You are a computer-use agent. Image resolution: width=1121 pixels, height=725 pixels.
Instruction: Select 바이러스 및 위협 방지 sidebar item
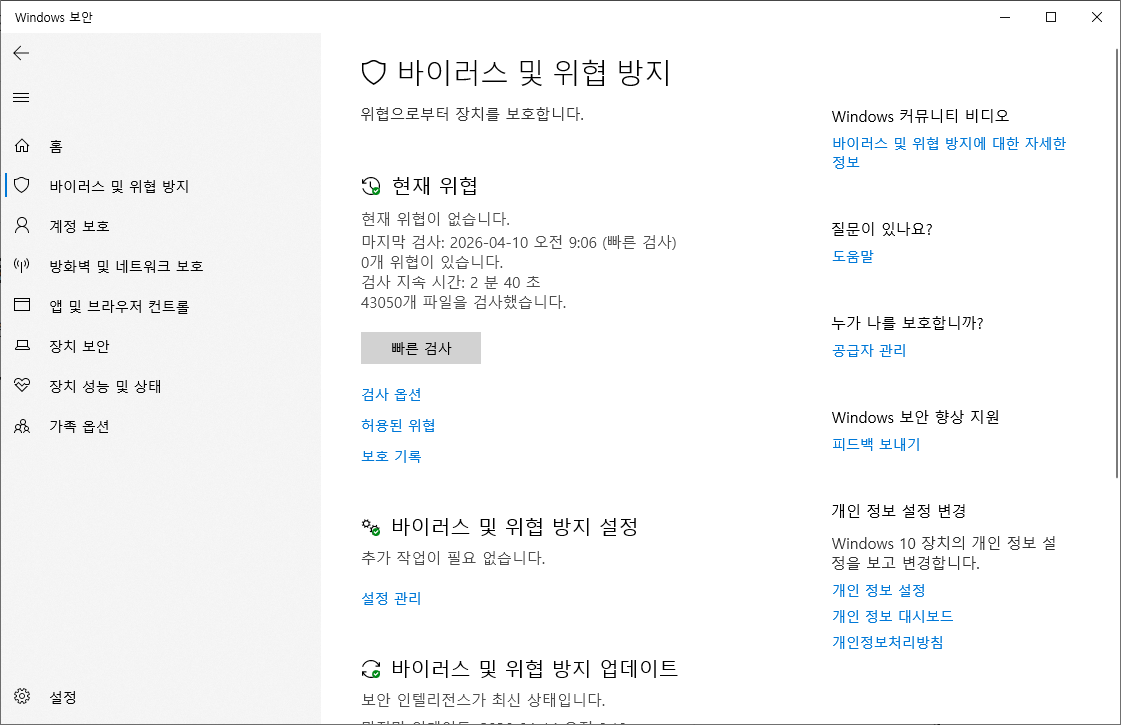pyautogui.click(x=160, y=186)
